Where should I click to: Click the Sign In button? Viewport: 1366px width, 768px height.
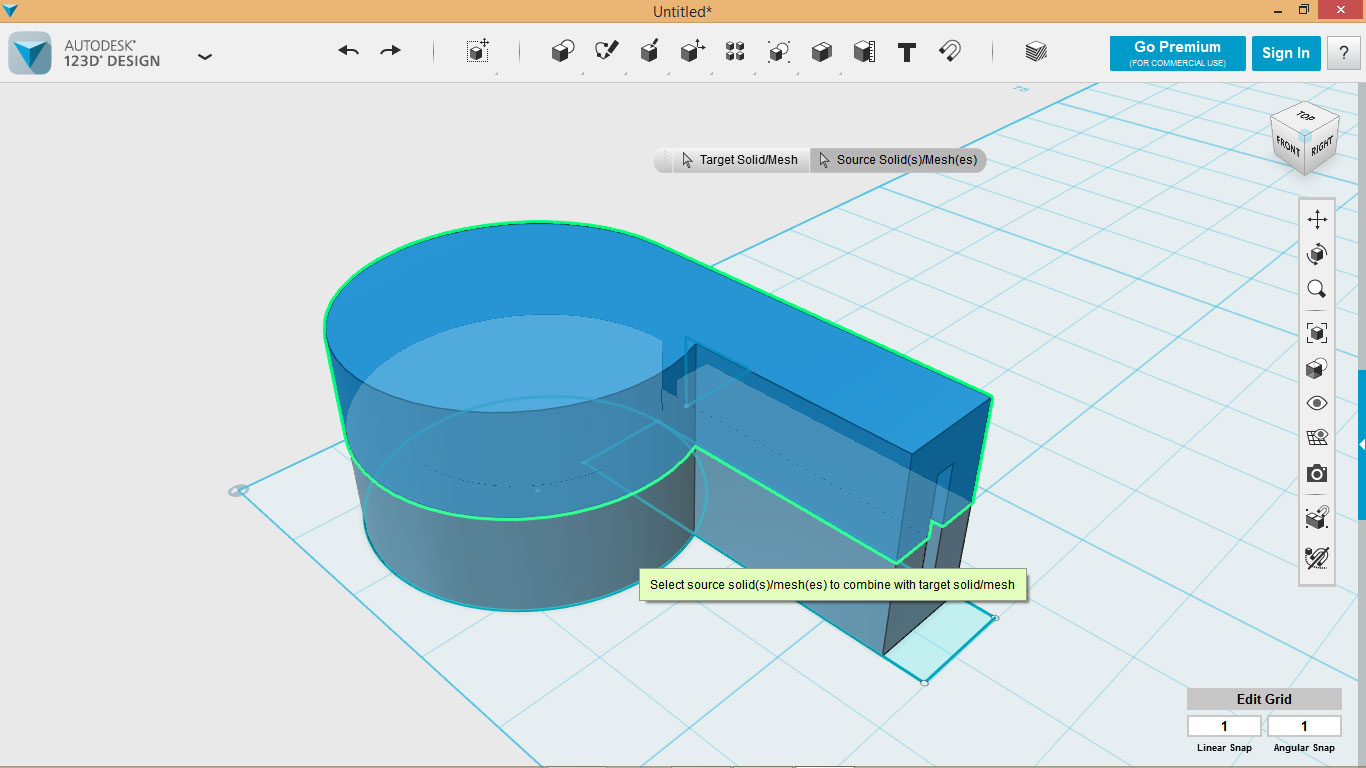coord(1286,53)
